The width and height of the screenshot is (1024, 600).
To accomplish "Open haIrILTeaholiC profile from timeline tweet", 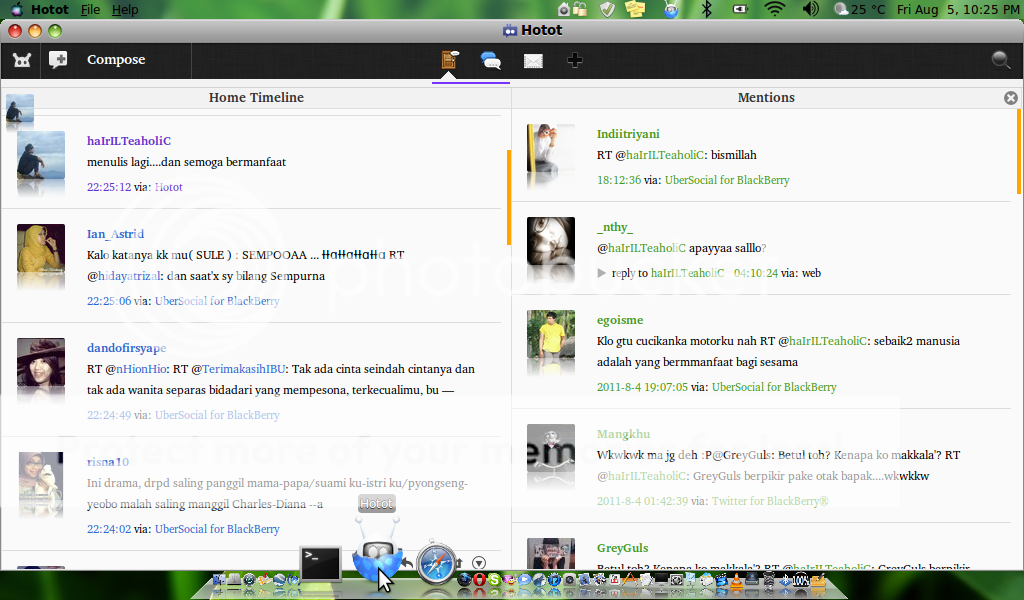I will tap(129, 140).
